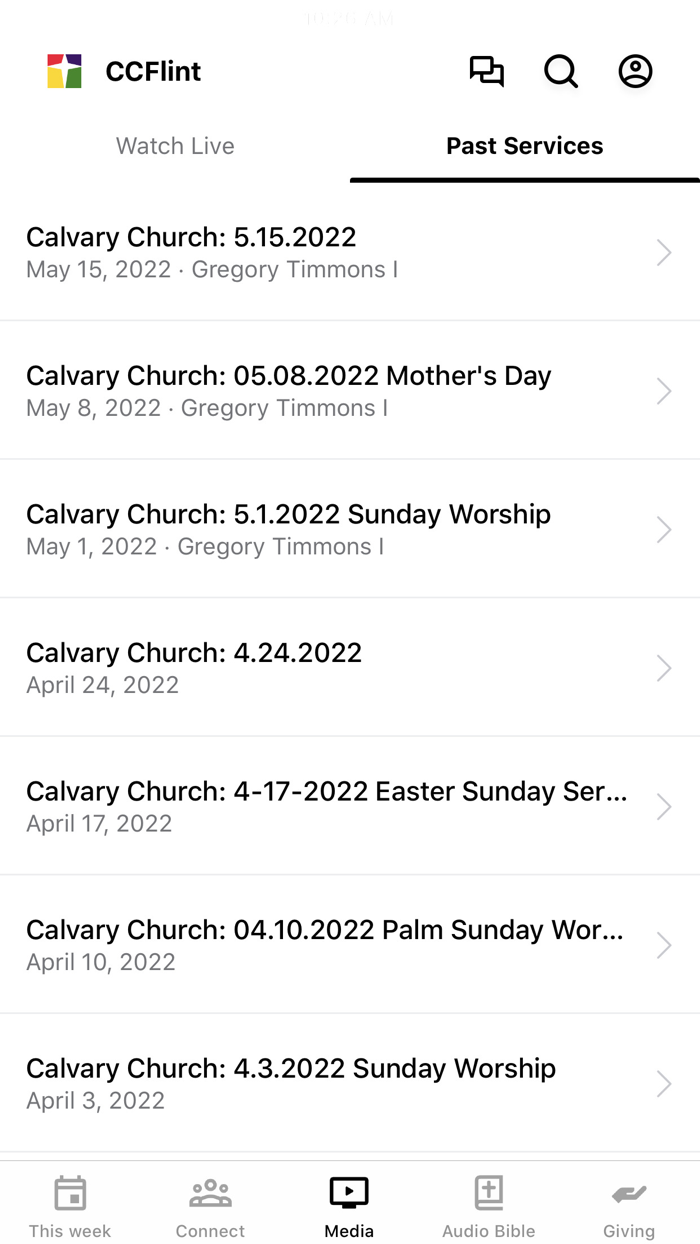The width and height of the screenshot is (700, 1244).
Task: Expand the 5.15.2022 service chevron
Action: click(663, 252)
